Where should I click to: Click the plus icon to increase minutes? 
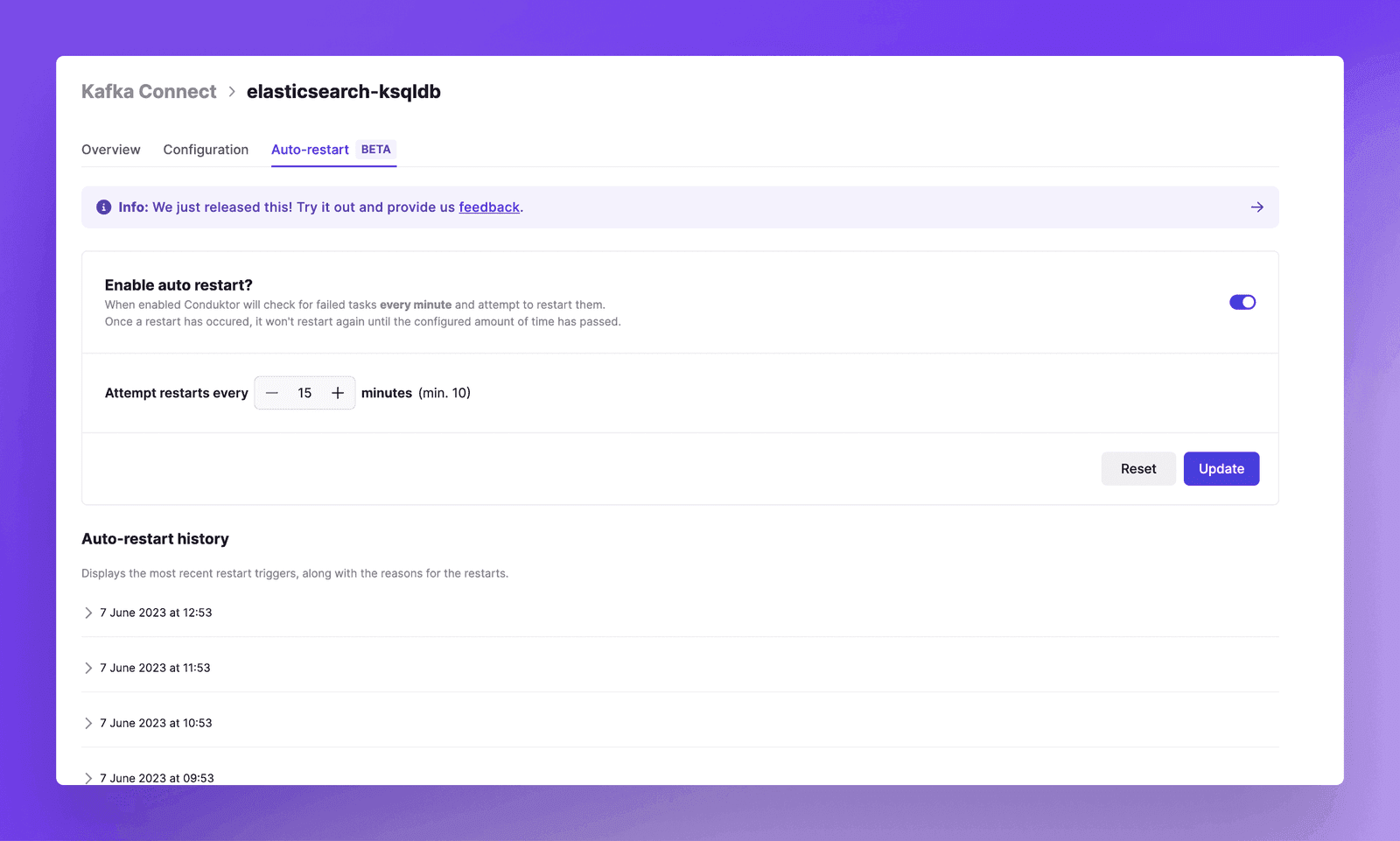(338, 393)
